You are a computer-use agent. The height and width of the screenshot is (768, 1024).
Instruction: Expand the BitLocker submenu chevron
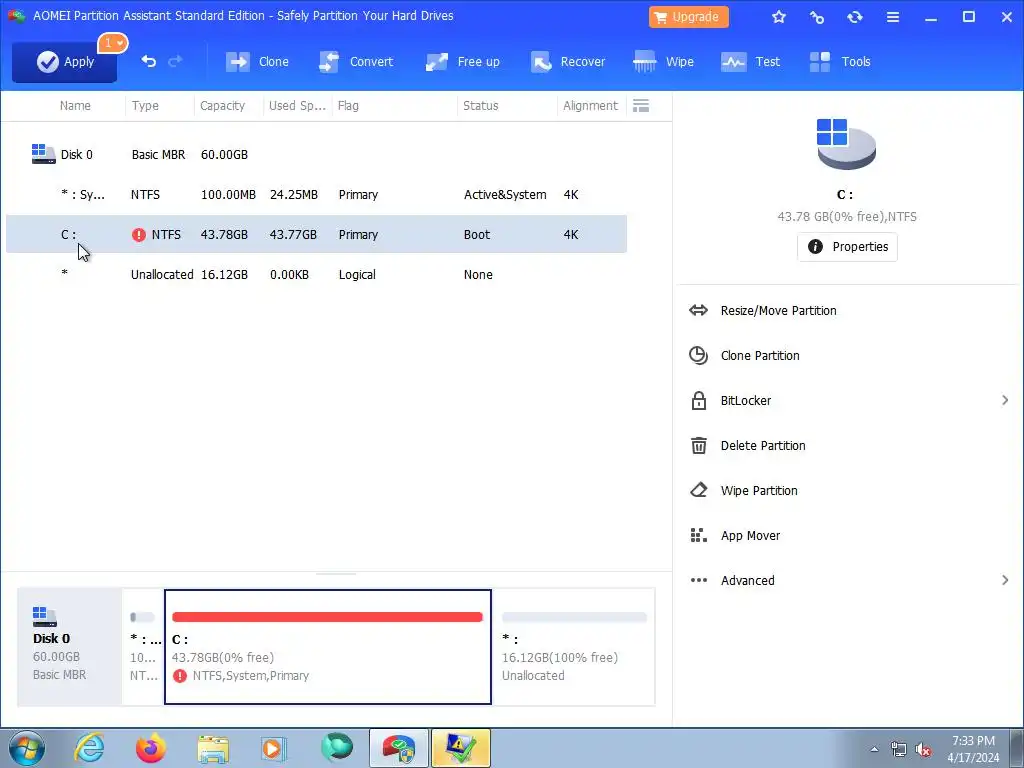pyautogui.click(x=1005, y=400)
